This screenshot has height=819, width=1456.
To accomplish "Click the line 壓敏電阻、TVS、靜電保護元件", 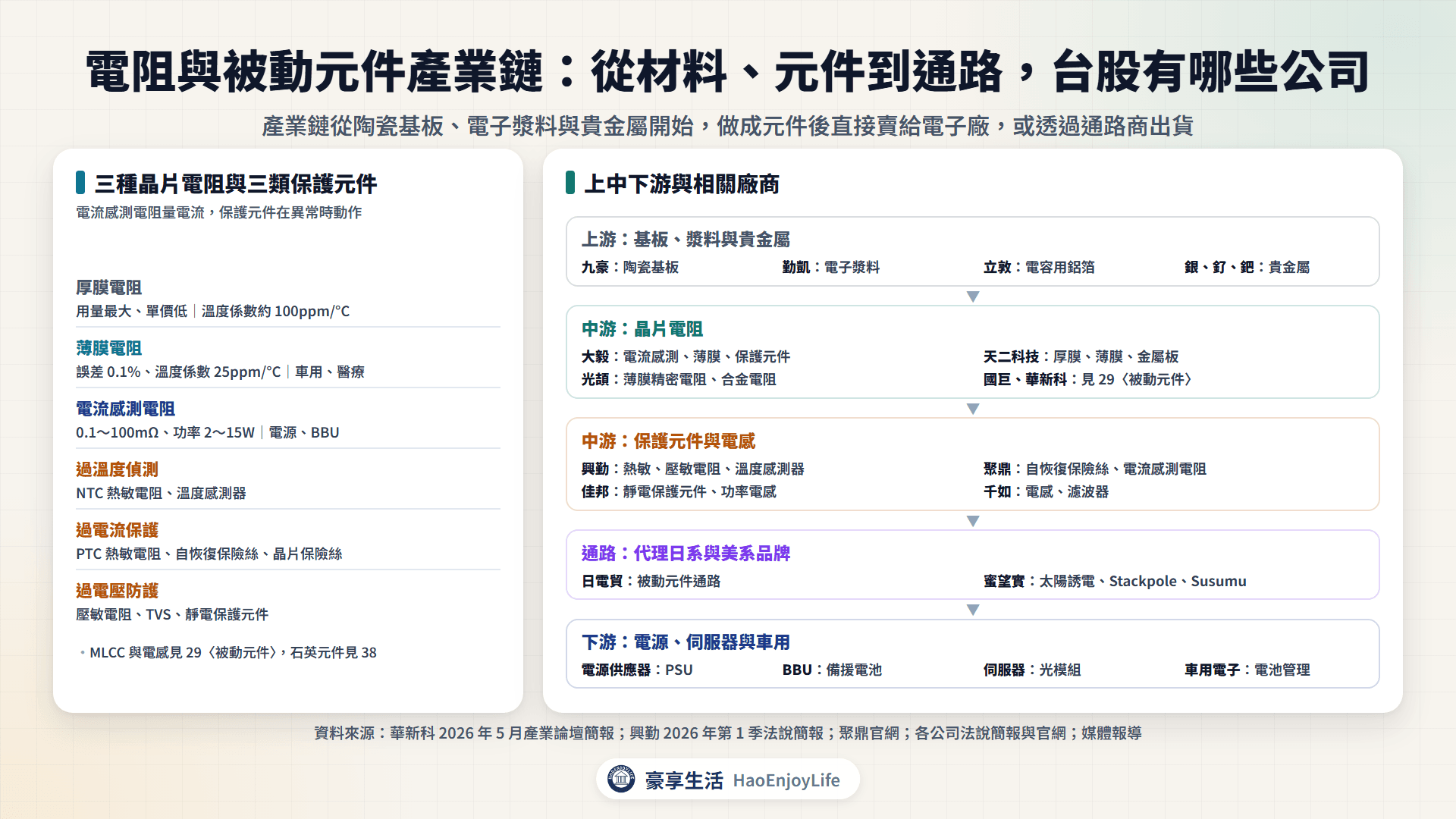I will [172, 614].
